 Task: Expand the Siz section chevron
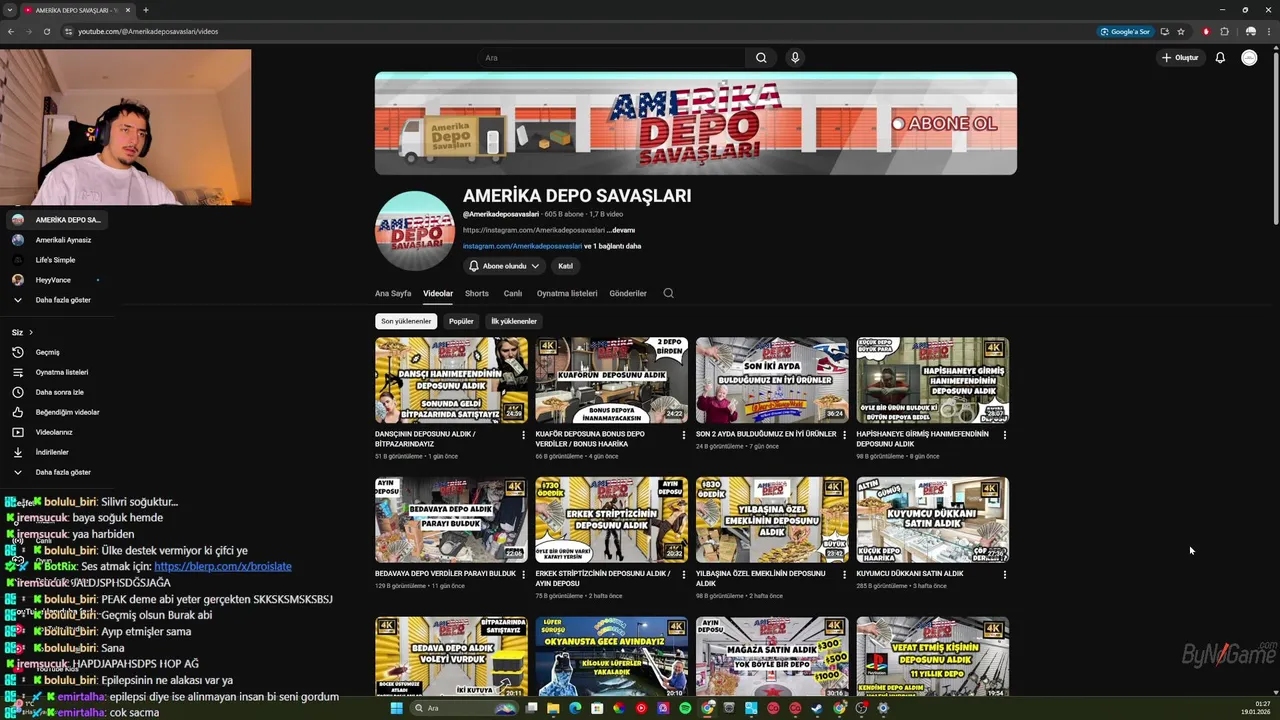31,332
